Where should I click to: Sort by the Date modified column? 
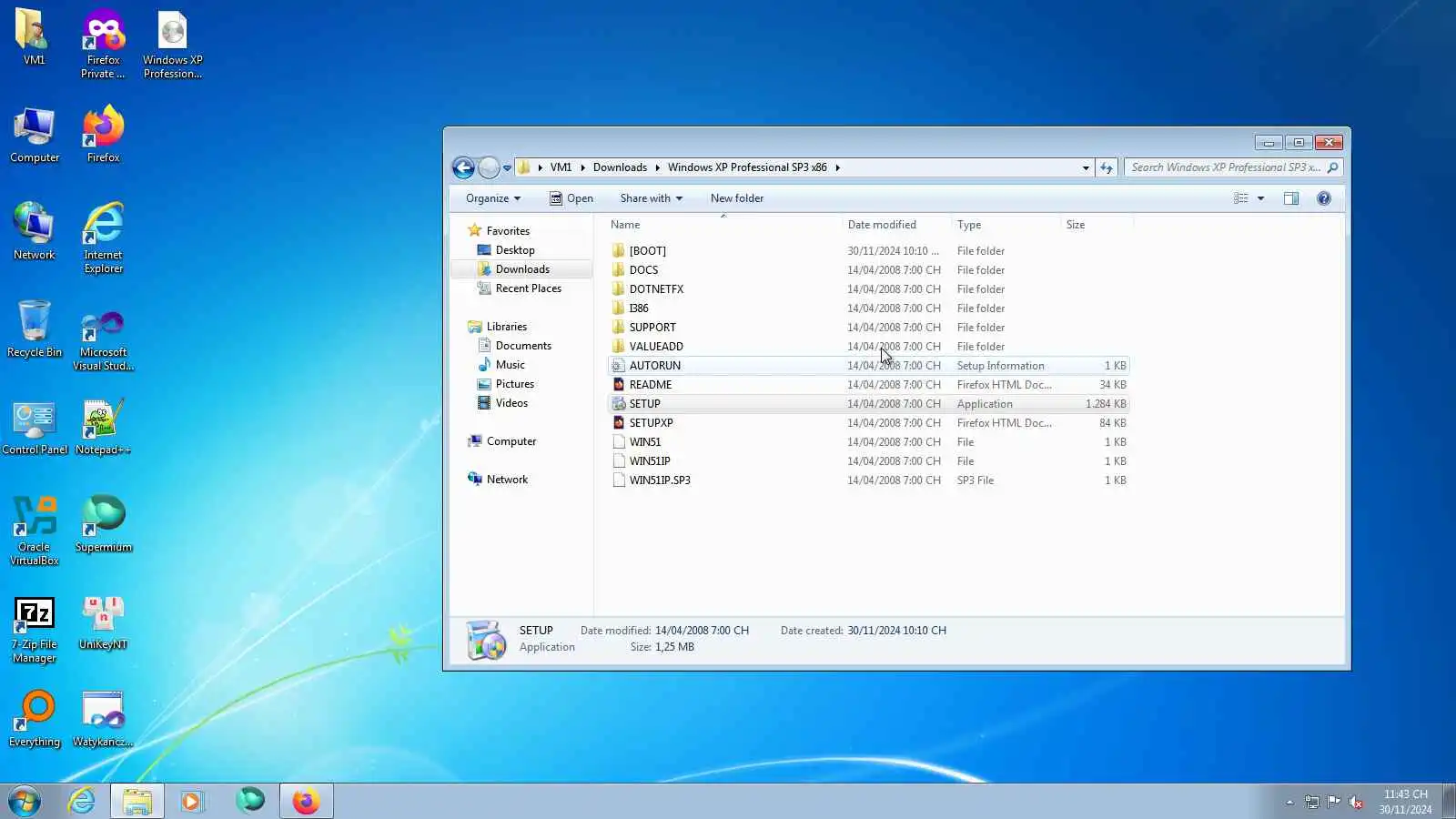[895, 225]
